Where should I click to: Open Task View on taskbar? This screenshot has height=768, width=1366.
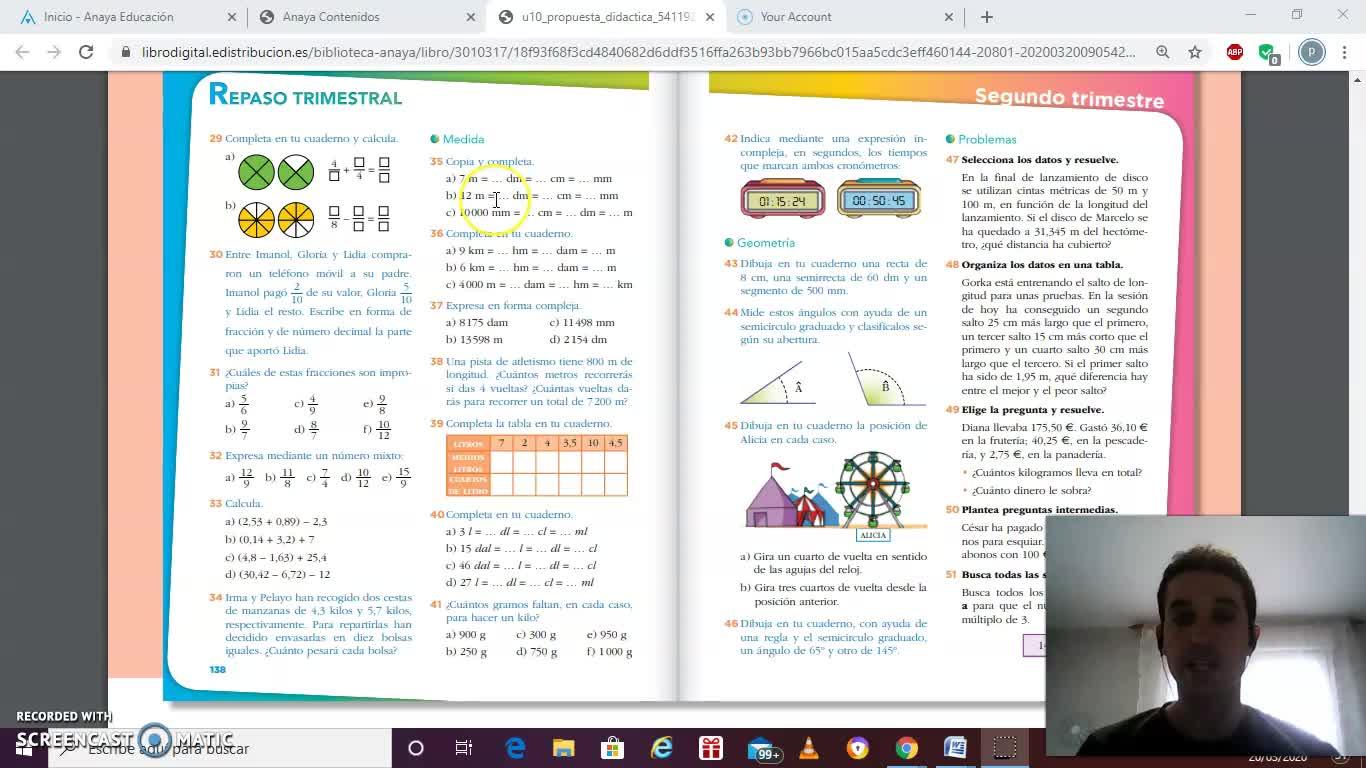coord(464,748)
